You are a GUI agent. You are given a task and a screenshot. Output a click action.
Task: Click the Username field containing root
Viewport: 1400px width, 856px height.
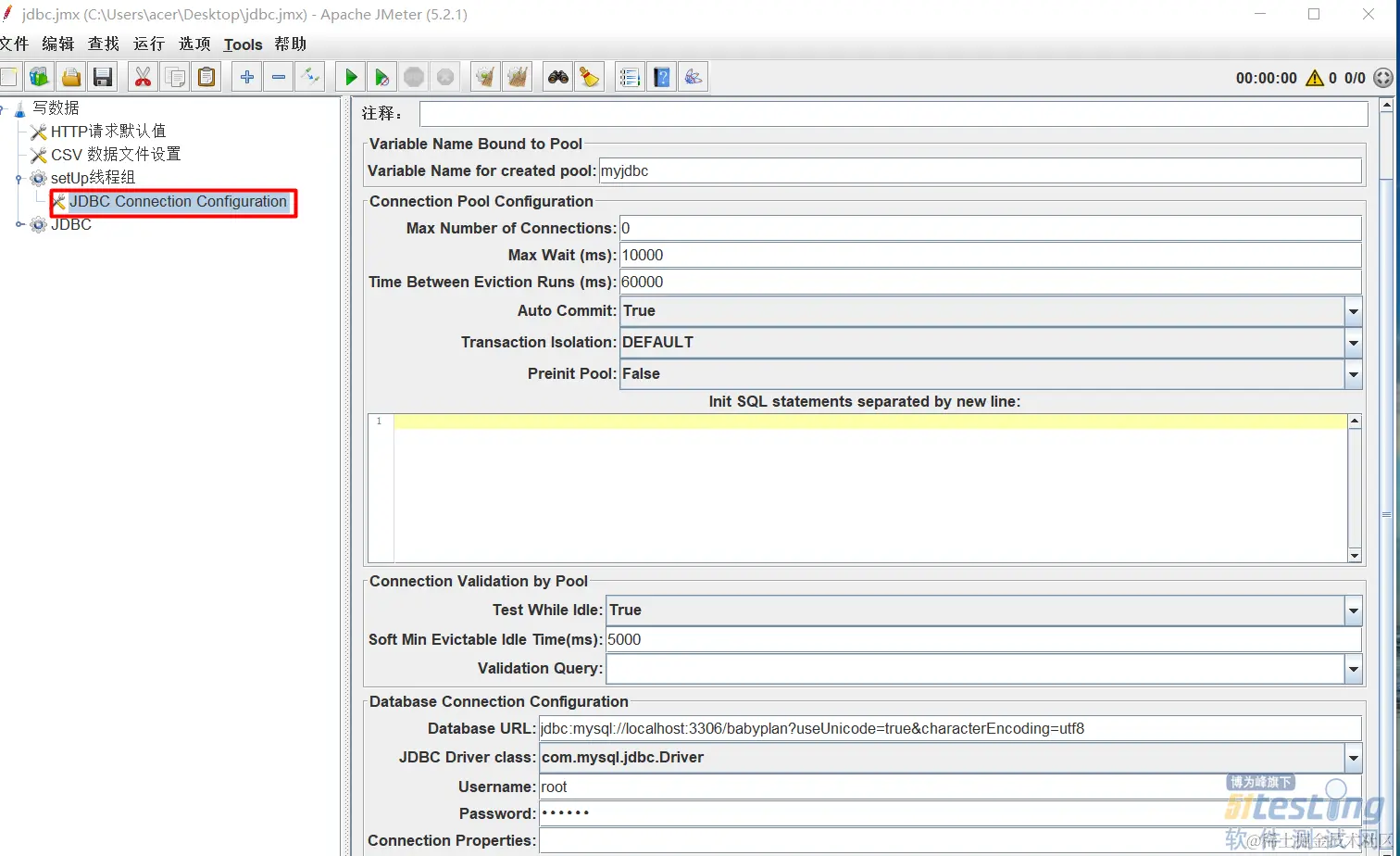(x=950, y=787)
